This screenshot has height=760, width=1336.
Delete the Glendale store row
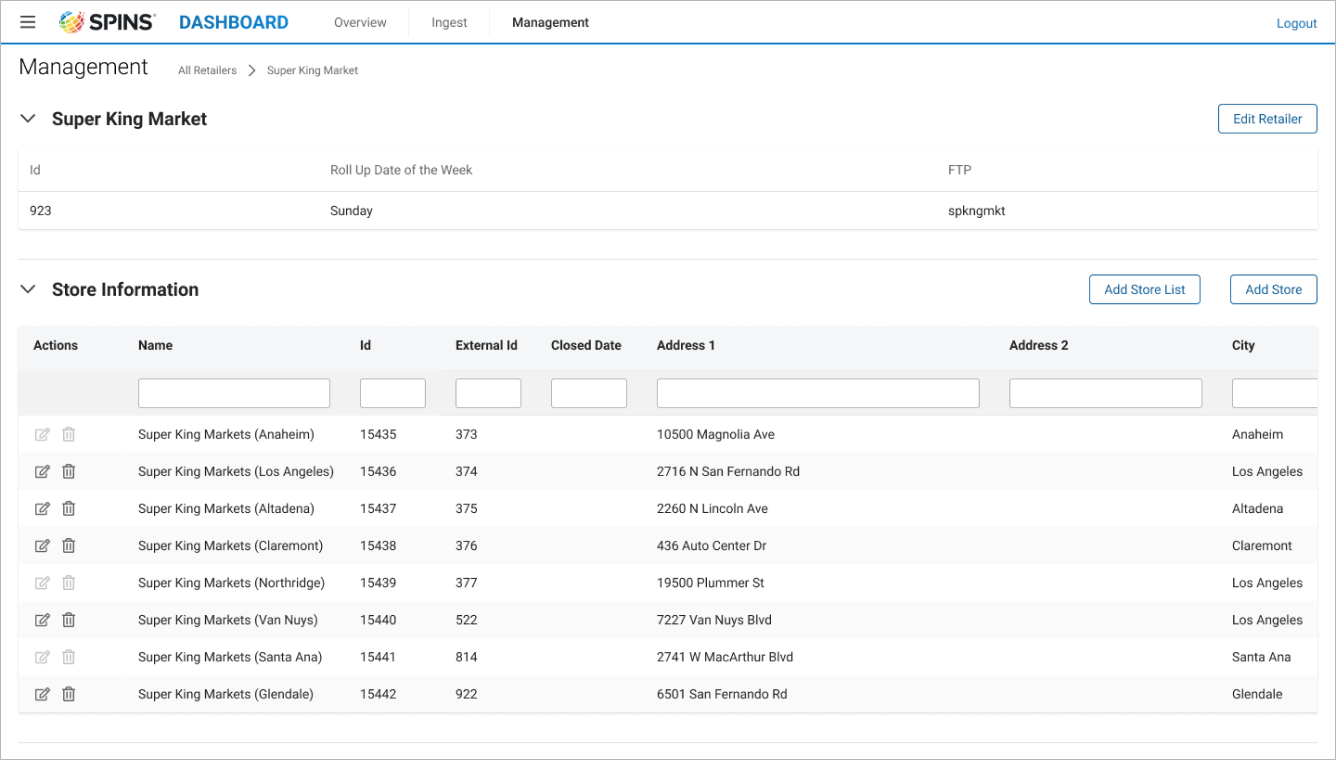click(69, 694)
